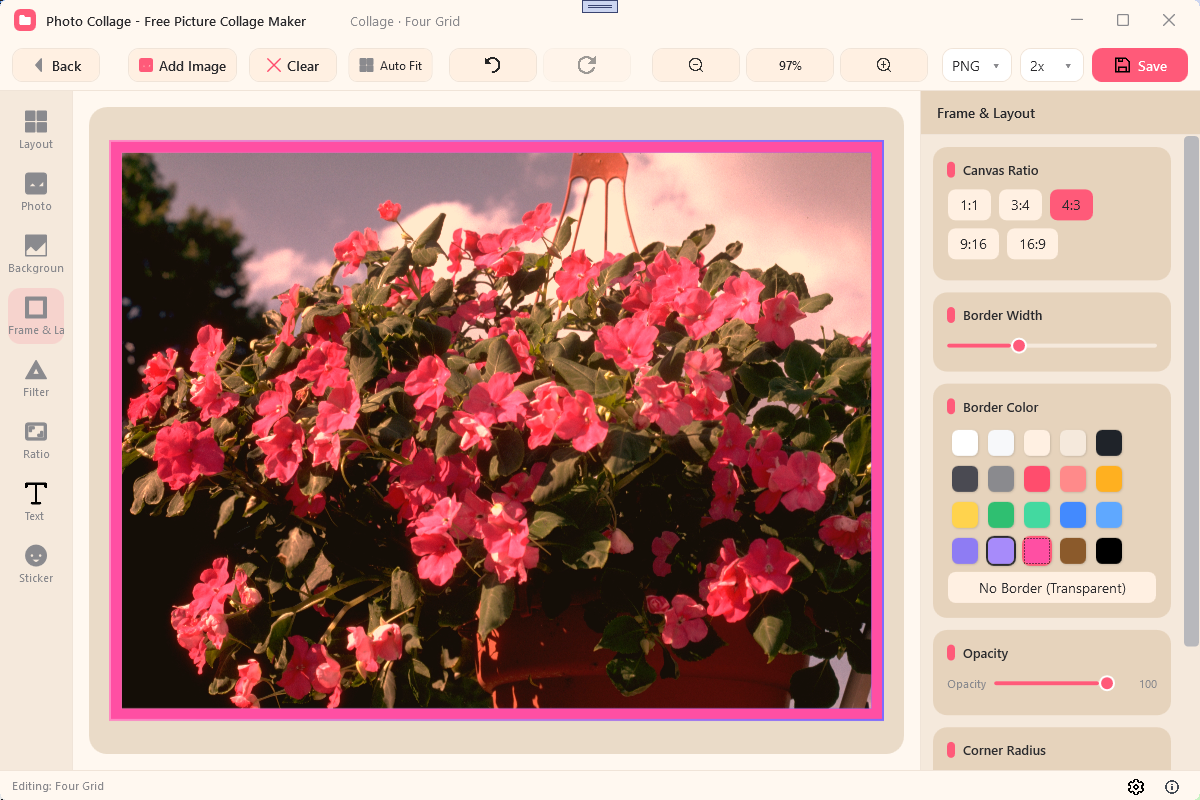Viewport: 1200px width, 800px height.
Task: Pick the dark navy border color swatch
Action: pyautogui.click(x=1109, y=443)
